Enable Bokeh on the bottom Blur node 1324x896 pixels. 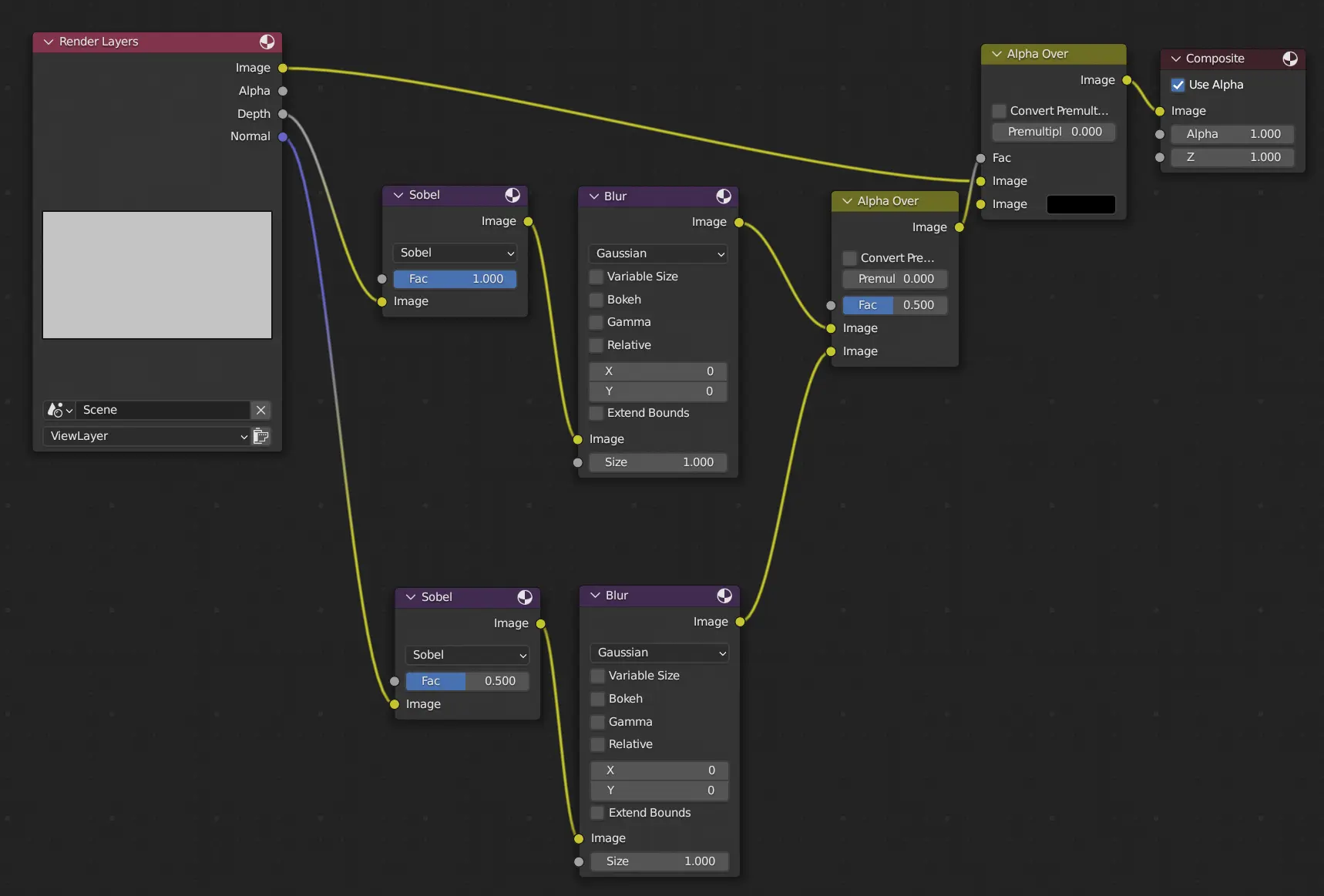(597, 699)
